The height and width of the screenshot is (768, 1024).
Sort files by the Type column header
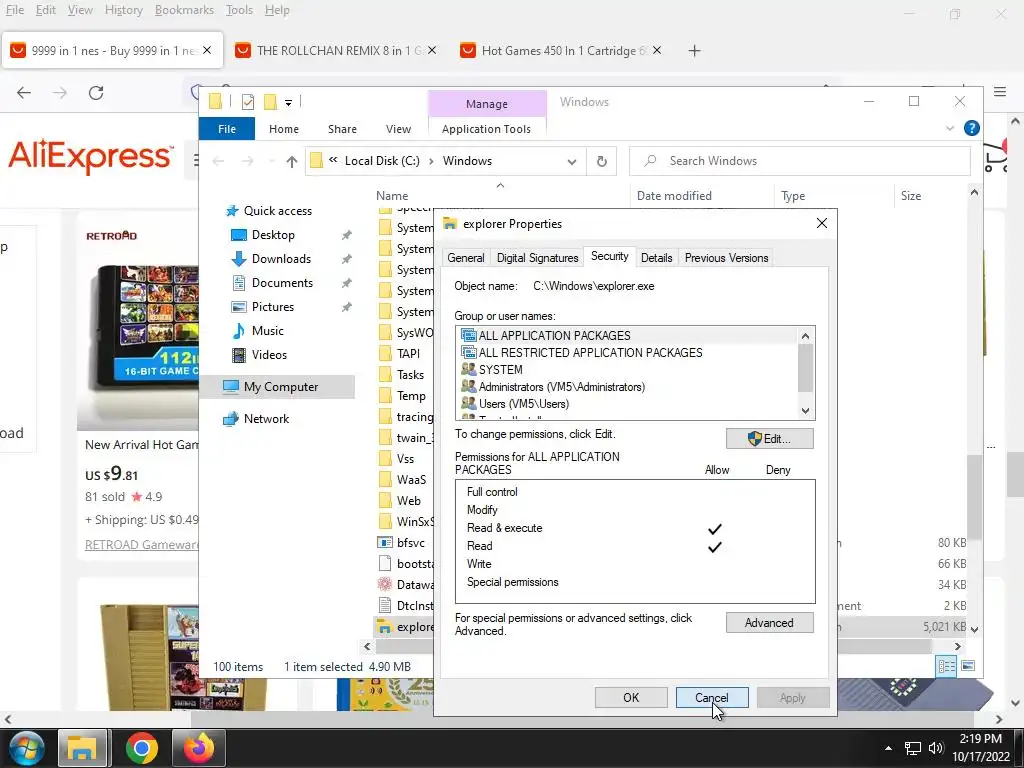[793, 196]
